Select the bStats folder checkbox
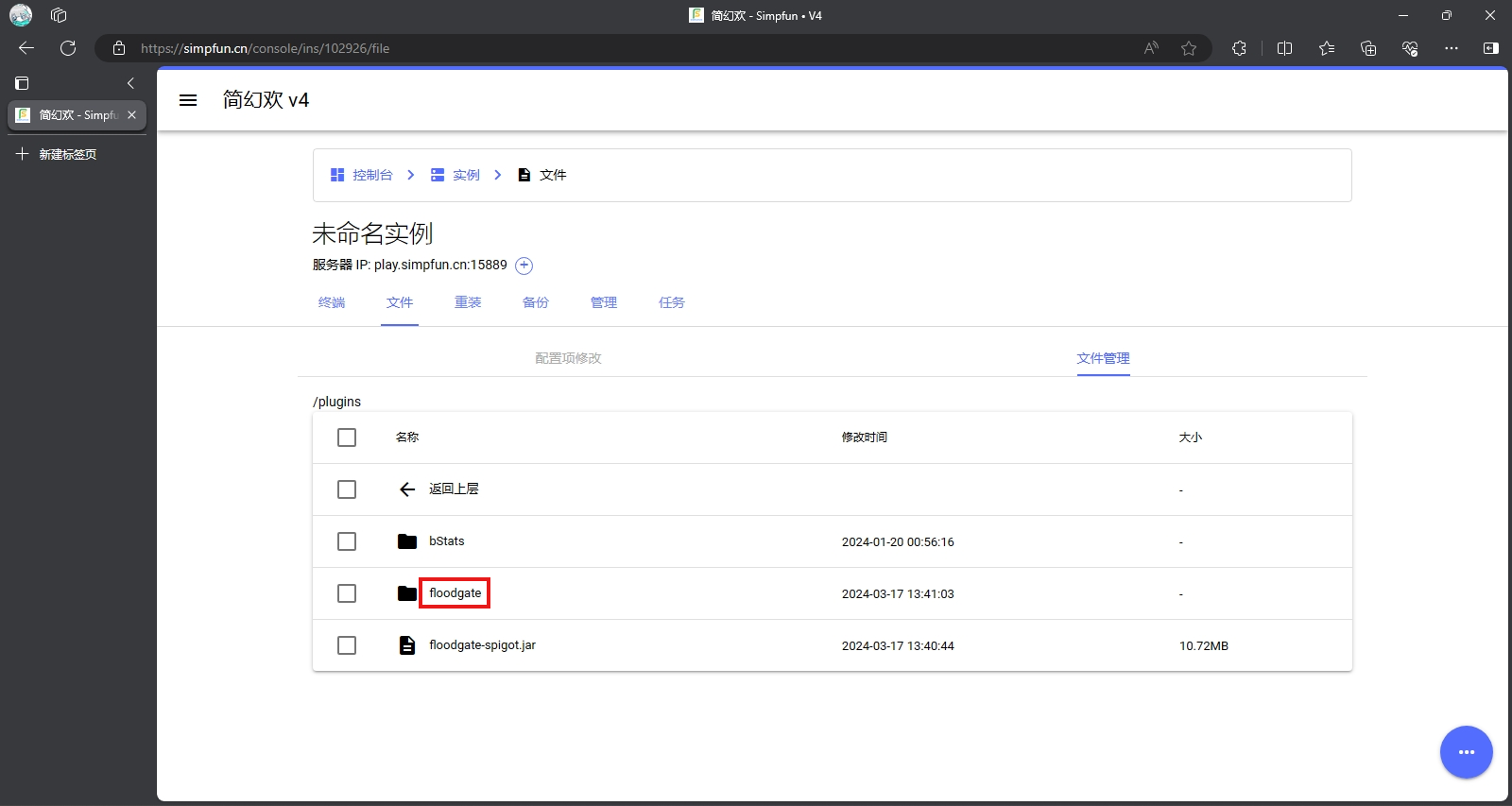This screenshot has width=1512, height=806. [x=347, y=541]
